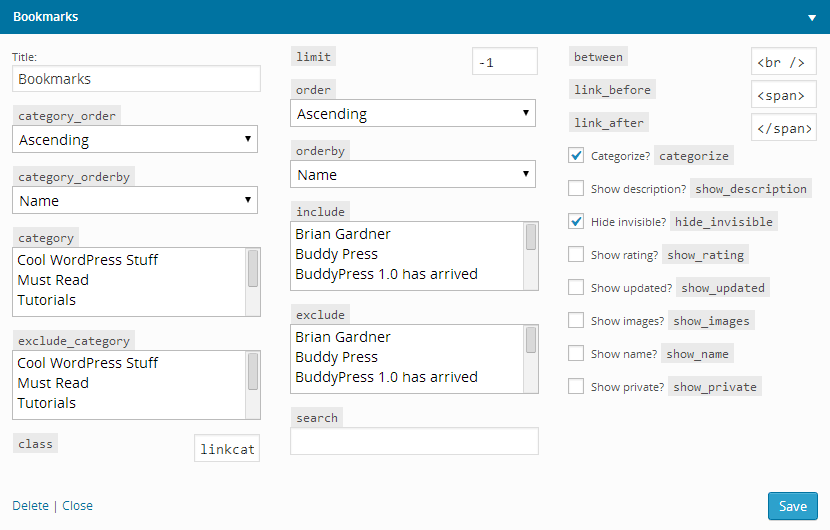
Task: Open the category_orderby Name dropdown
Action: click(135, 200)
